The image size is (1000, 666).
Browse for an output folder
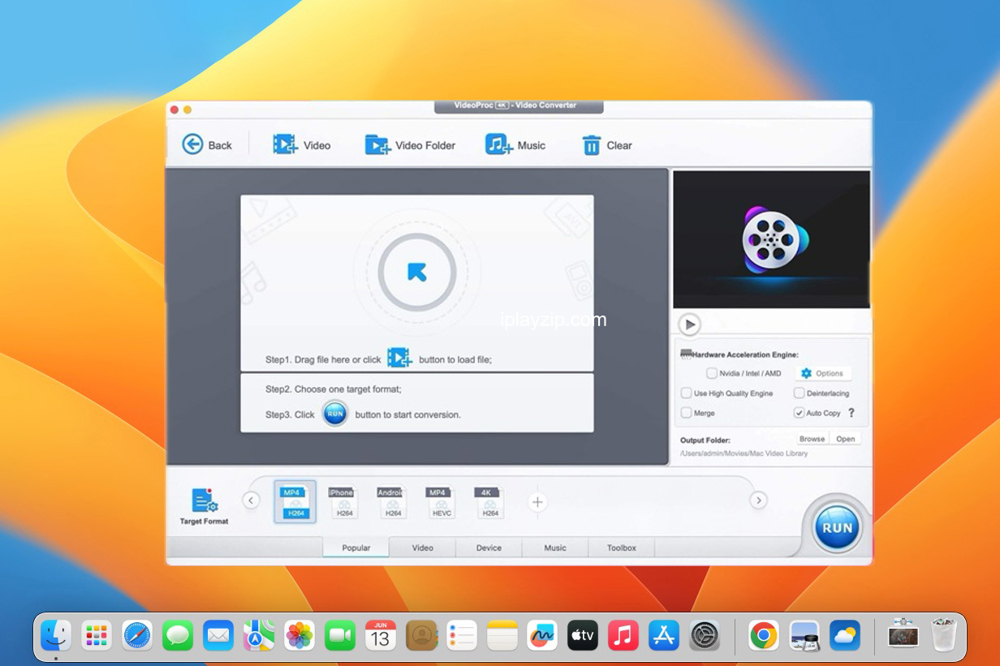812,439
